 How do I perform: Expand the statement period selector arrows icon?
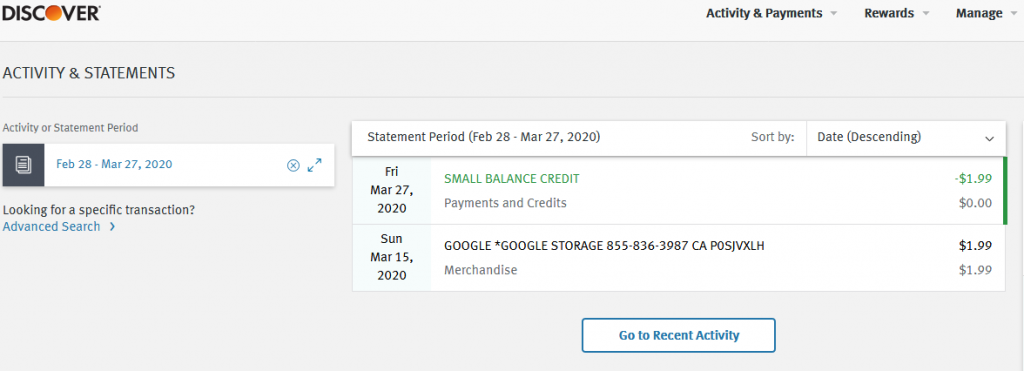click(x=315, y=165)
